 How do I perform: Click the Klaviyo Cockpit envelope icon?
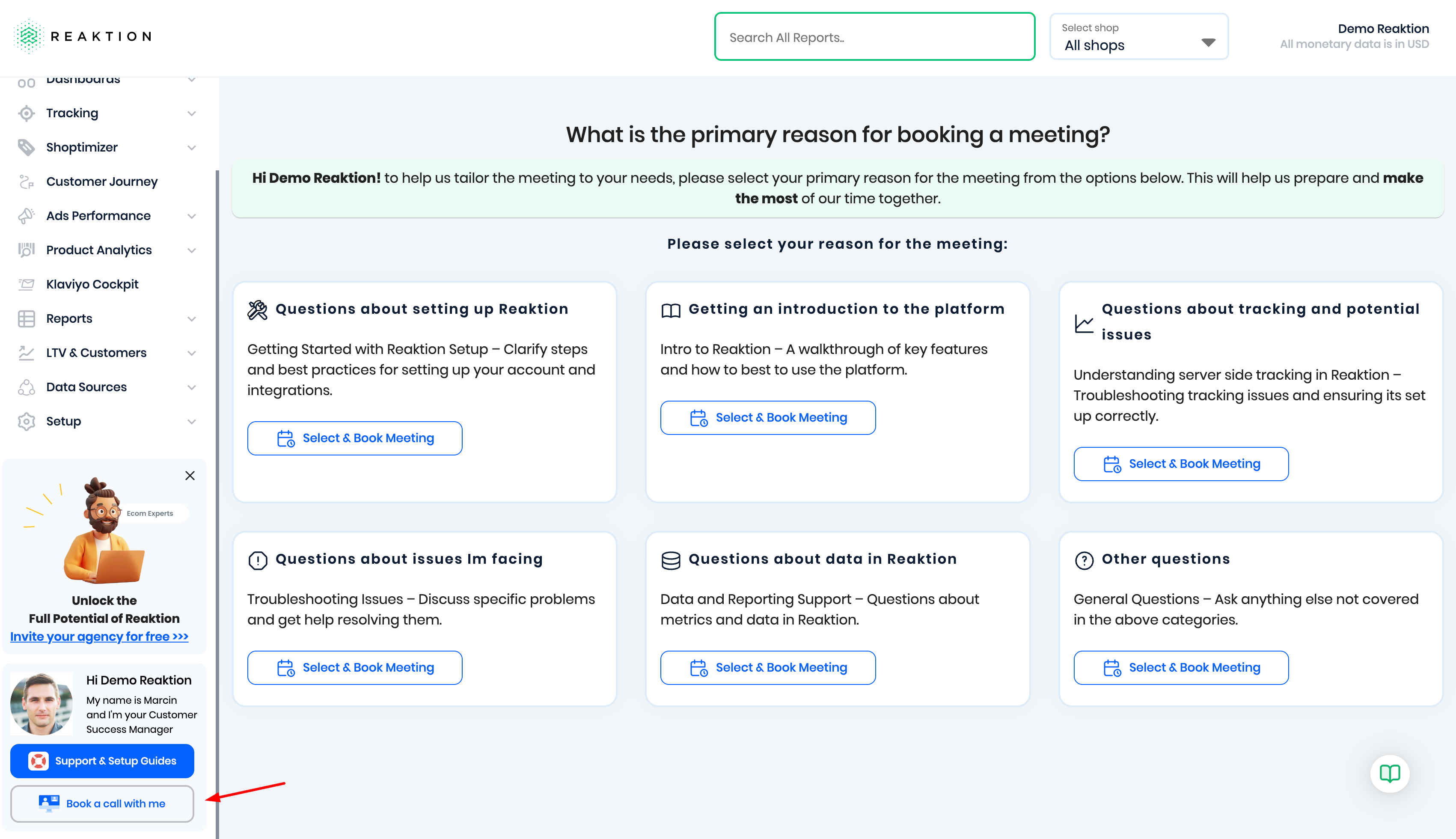[x=27, y=284]
